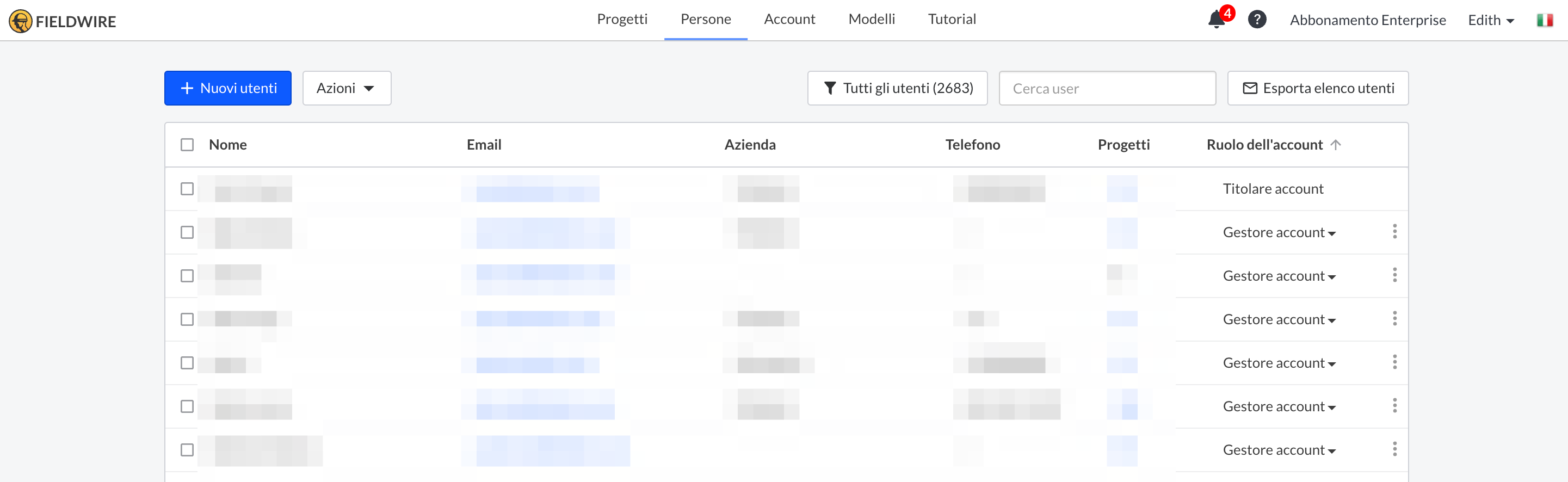Switch to the Account tab
The image size is (1568, 482).
(x=789, y=20)
